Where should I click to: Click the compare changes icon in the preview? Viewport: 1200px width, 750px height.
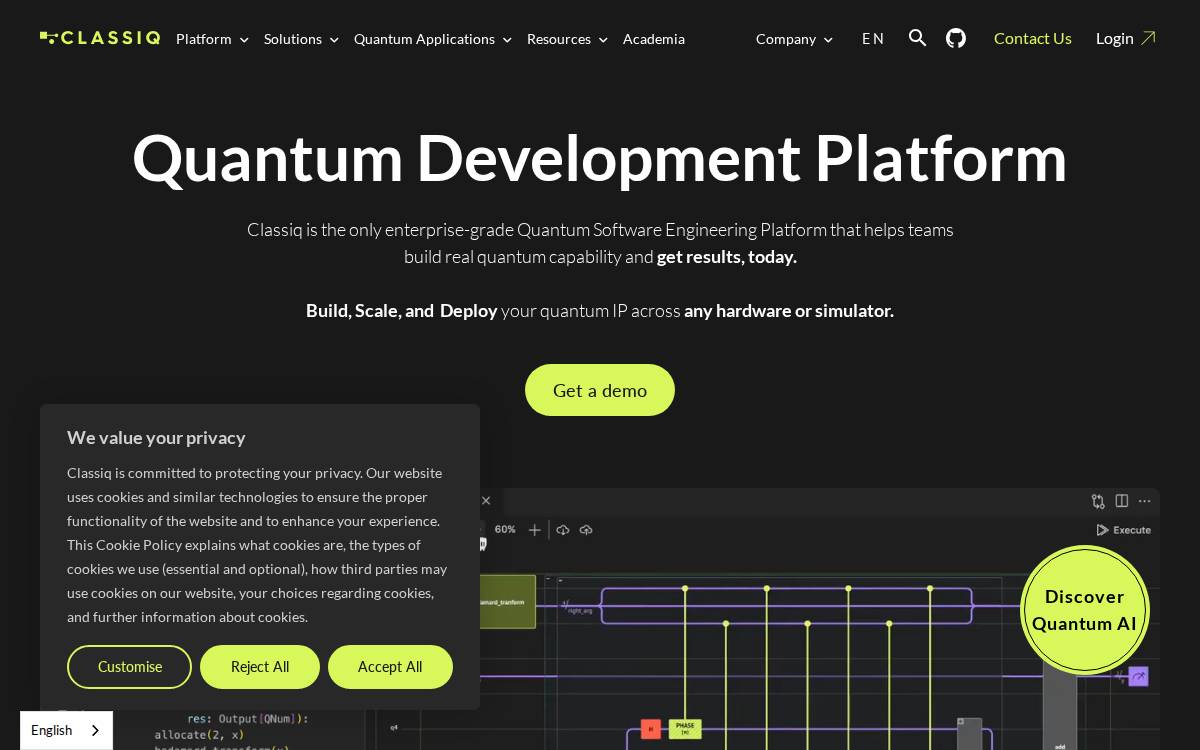pos(1098,501)
